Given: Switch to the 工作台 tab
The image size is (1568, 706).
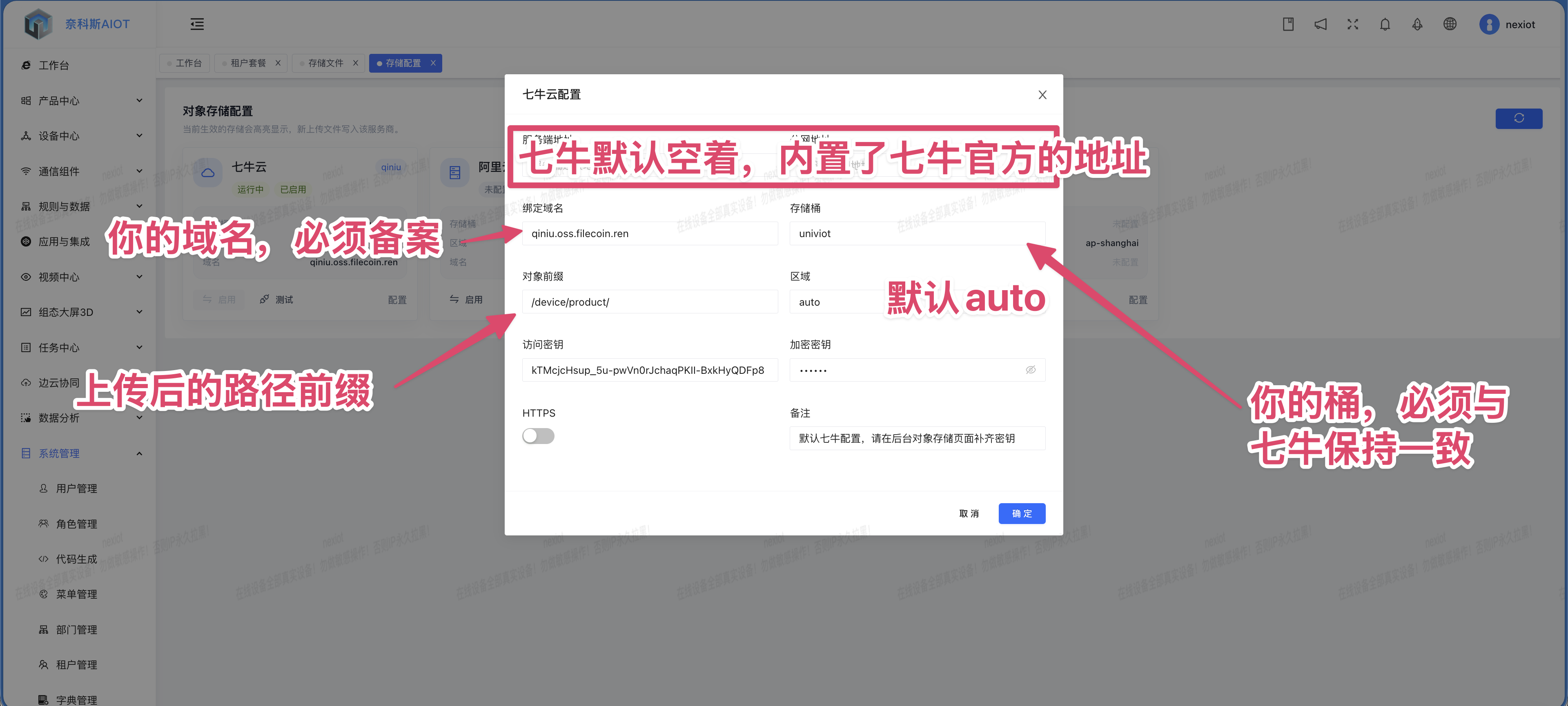Looking at the screenshot, I should pyautogui.click(x=185, y=63).
